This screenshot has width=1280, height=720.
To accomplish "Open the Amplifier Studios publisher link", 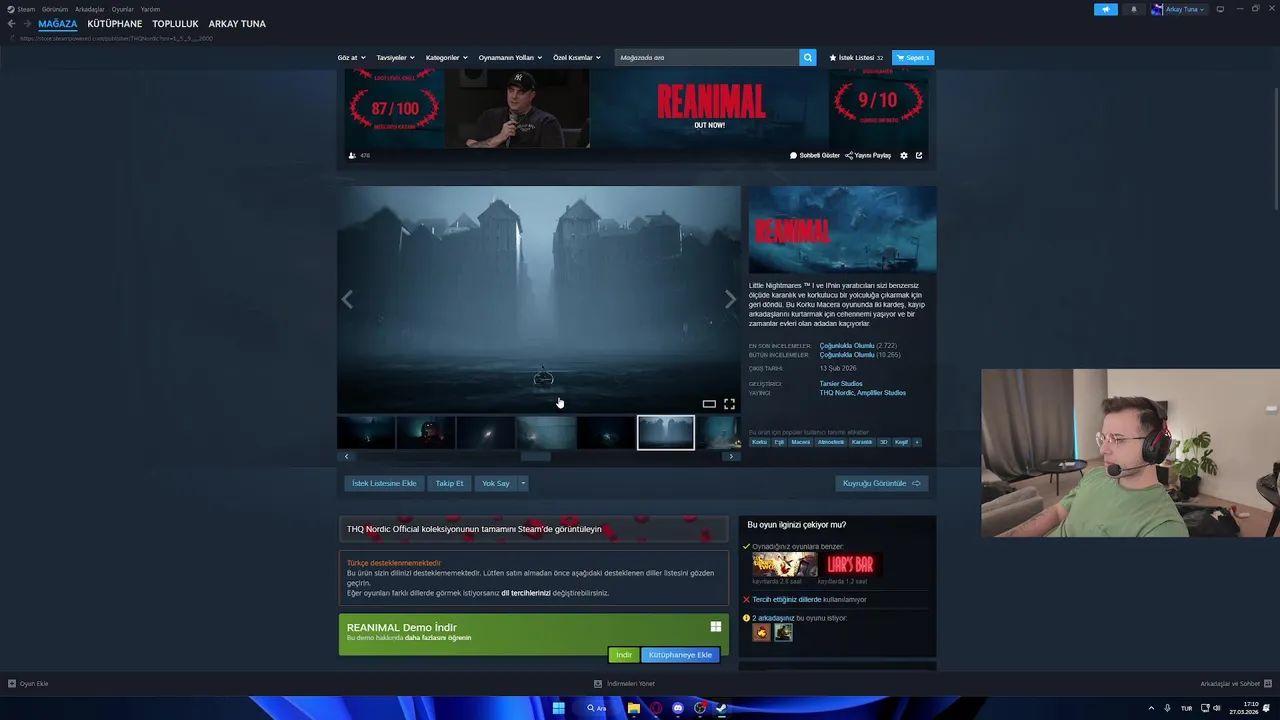I will coord(882,393).
